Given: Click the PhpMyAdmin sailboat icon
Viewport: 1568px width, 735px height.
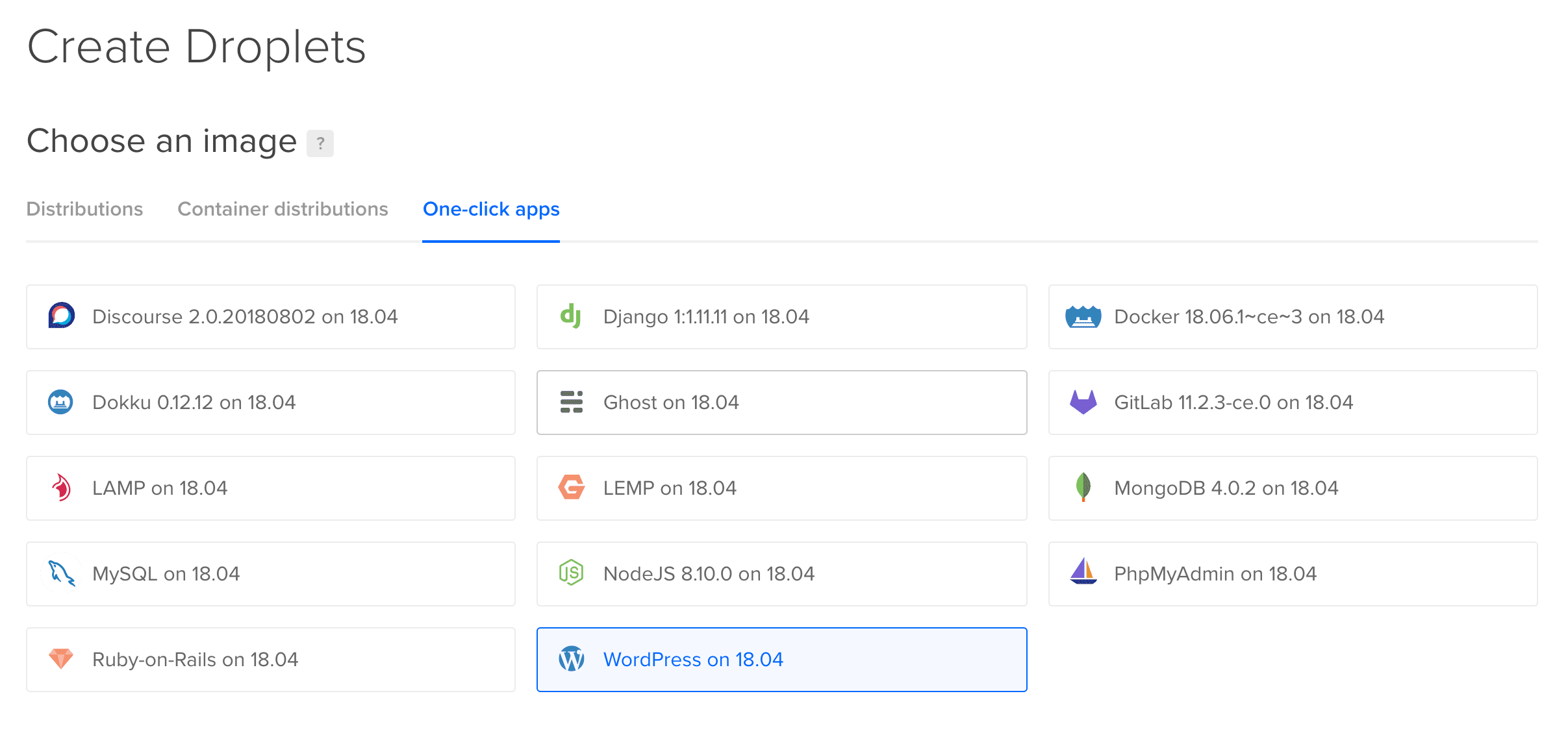Looking at the screenshot, I should [1083, 572].
